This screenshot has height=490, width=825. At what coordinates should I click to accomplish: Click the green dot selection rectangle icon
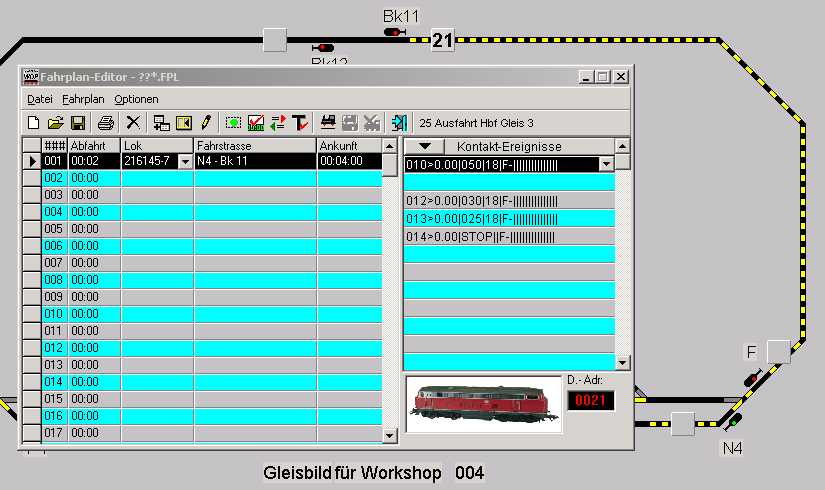click(233, 123)
